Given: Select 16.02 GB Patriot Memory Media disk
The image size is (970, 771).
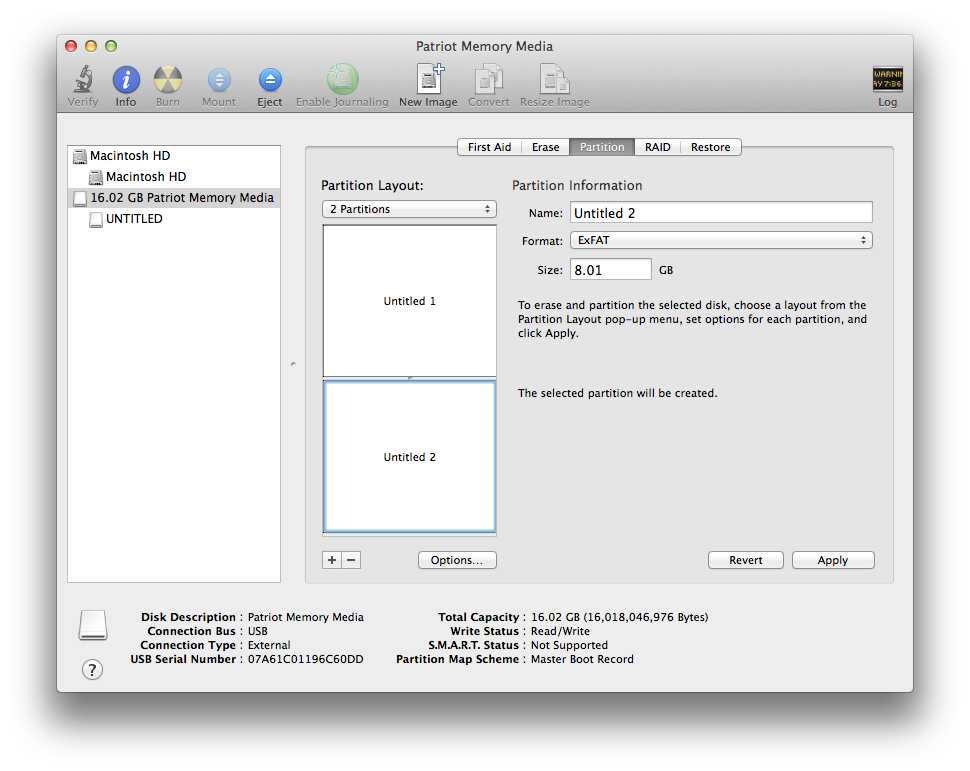Looking at the screenshot, I should point(174,198).
